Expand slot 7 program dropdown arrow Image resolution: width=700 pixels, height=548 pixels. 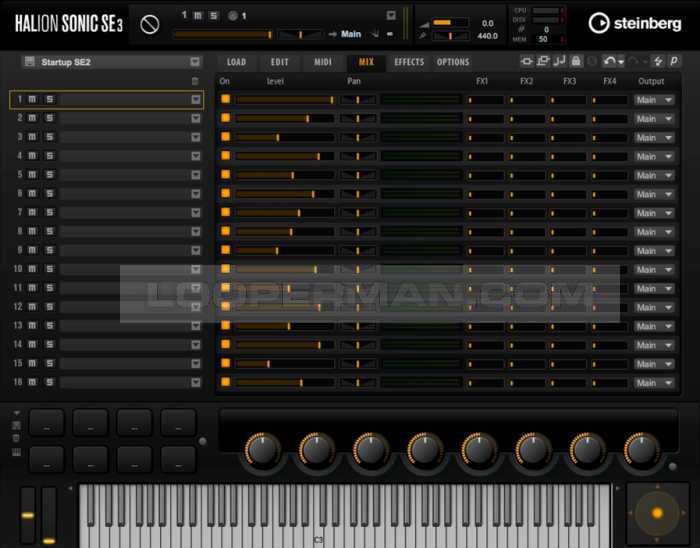tap(195, 213)
